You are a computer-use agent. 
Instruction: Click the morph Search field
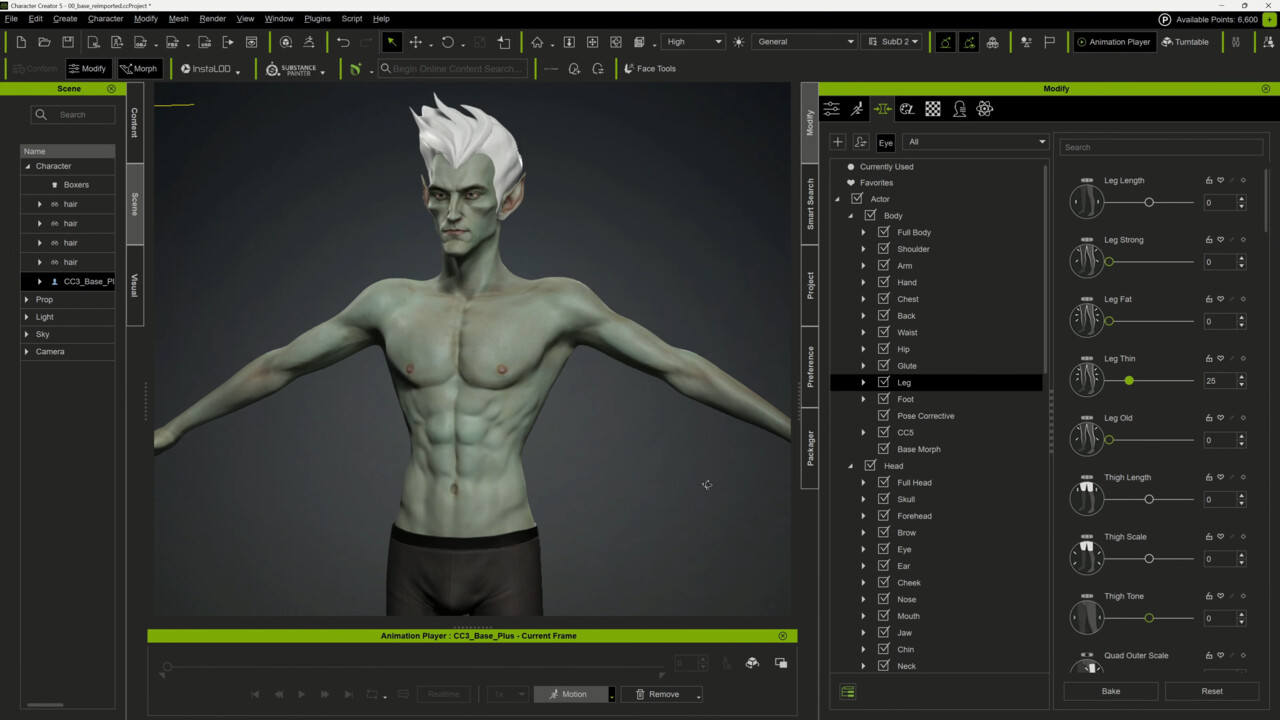1160,147
